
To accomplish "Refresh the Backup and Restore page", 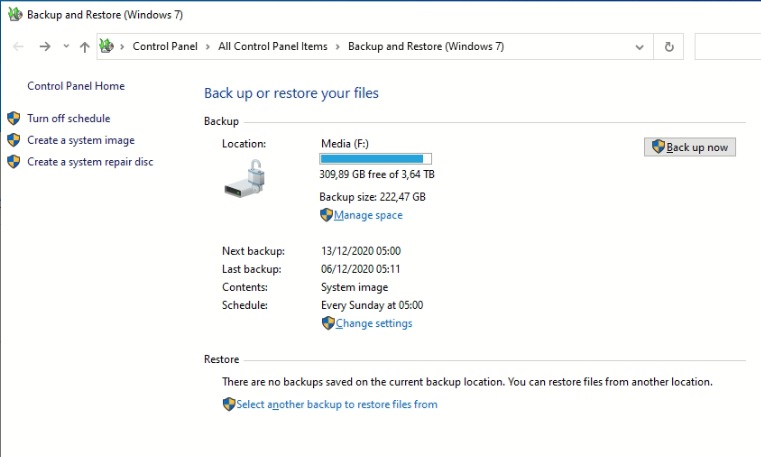I will pos(669,47).
